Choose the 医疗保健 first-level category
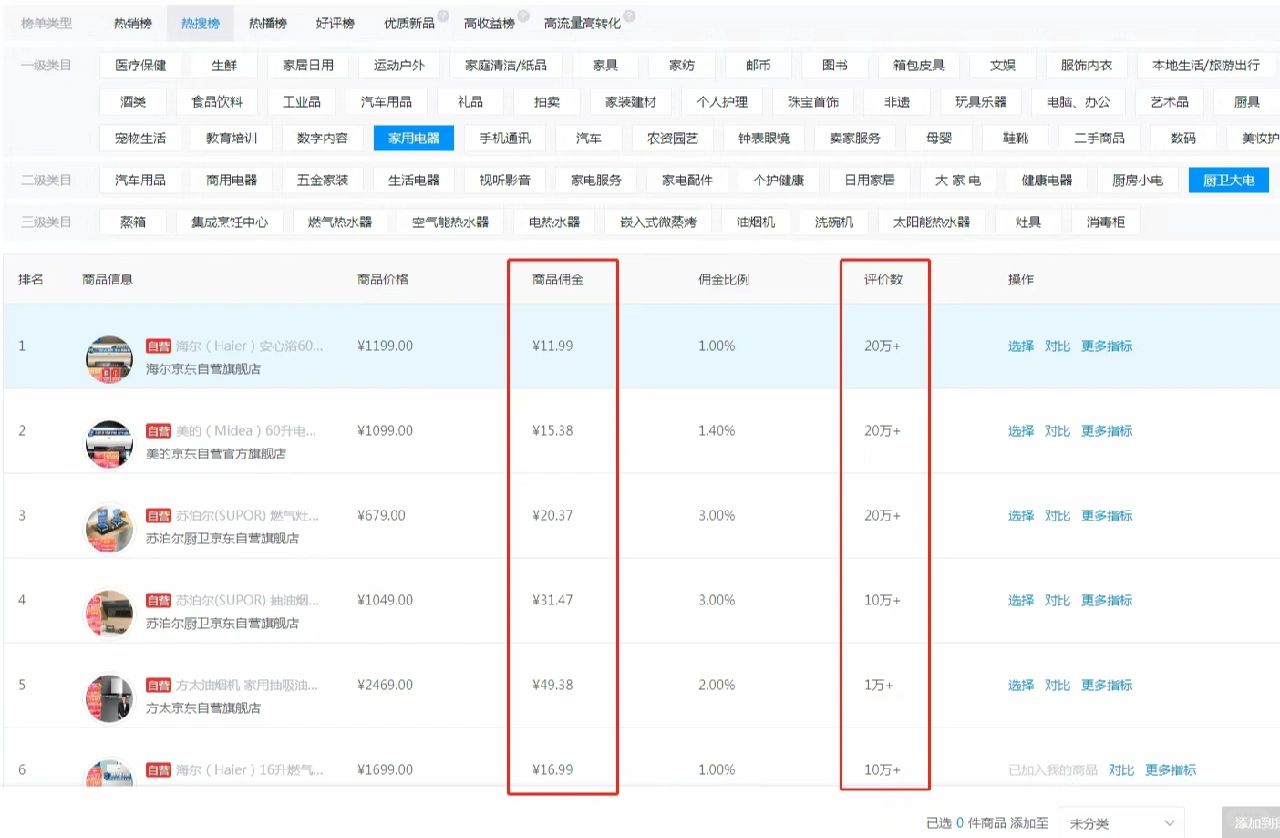Viewport: 1280px width, 838px height. tap(141, 65)
